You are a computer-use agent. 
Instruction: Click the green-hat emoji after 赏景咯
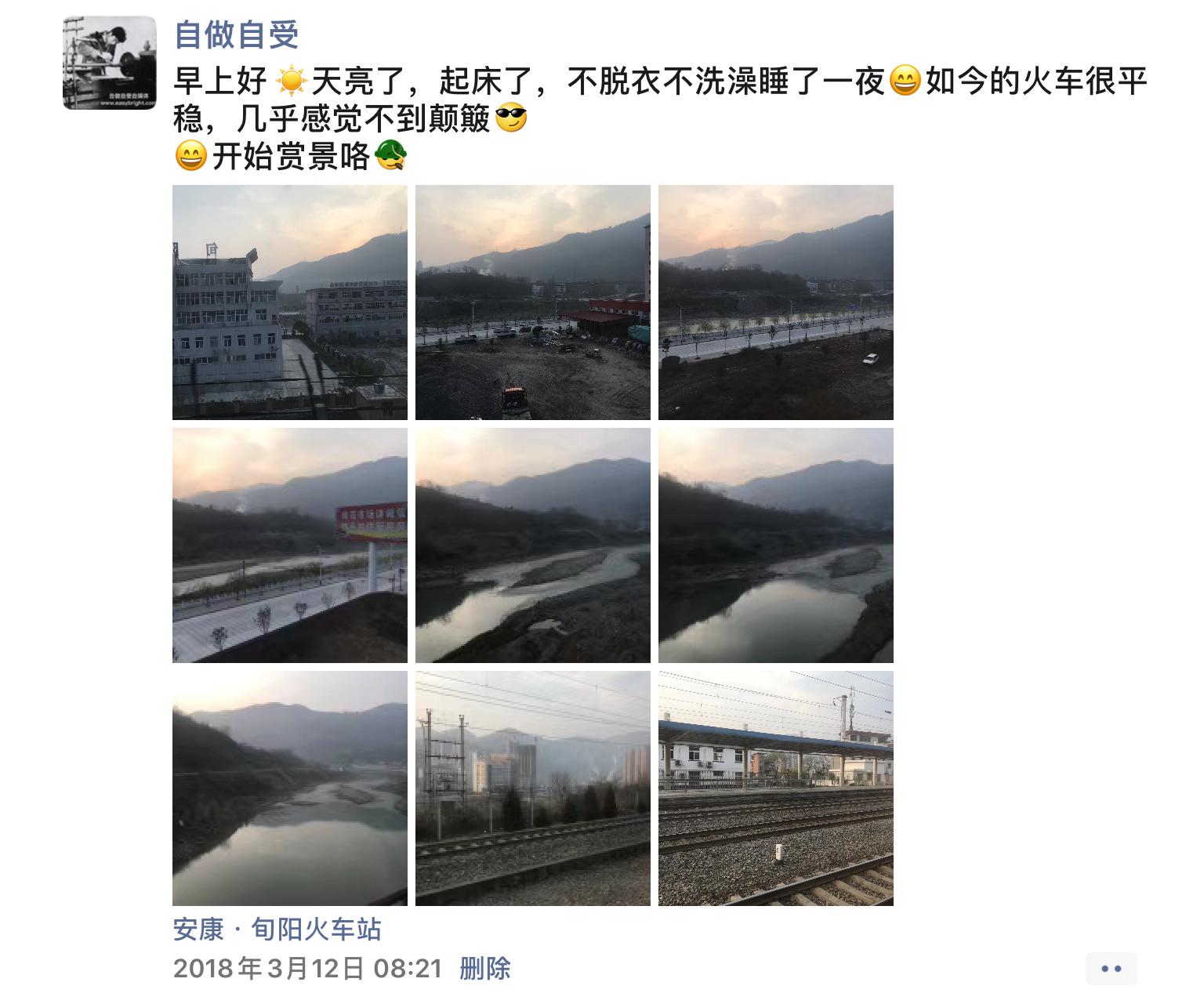coord(390,156)
